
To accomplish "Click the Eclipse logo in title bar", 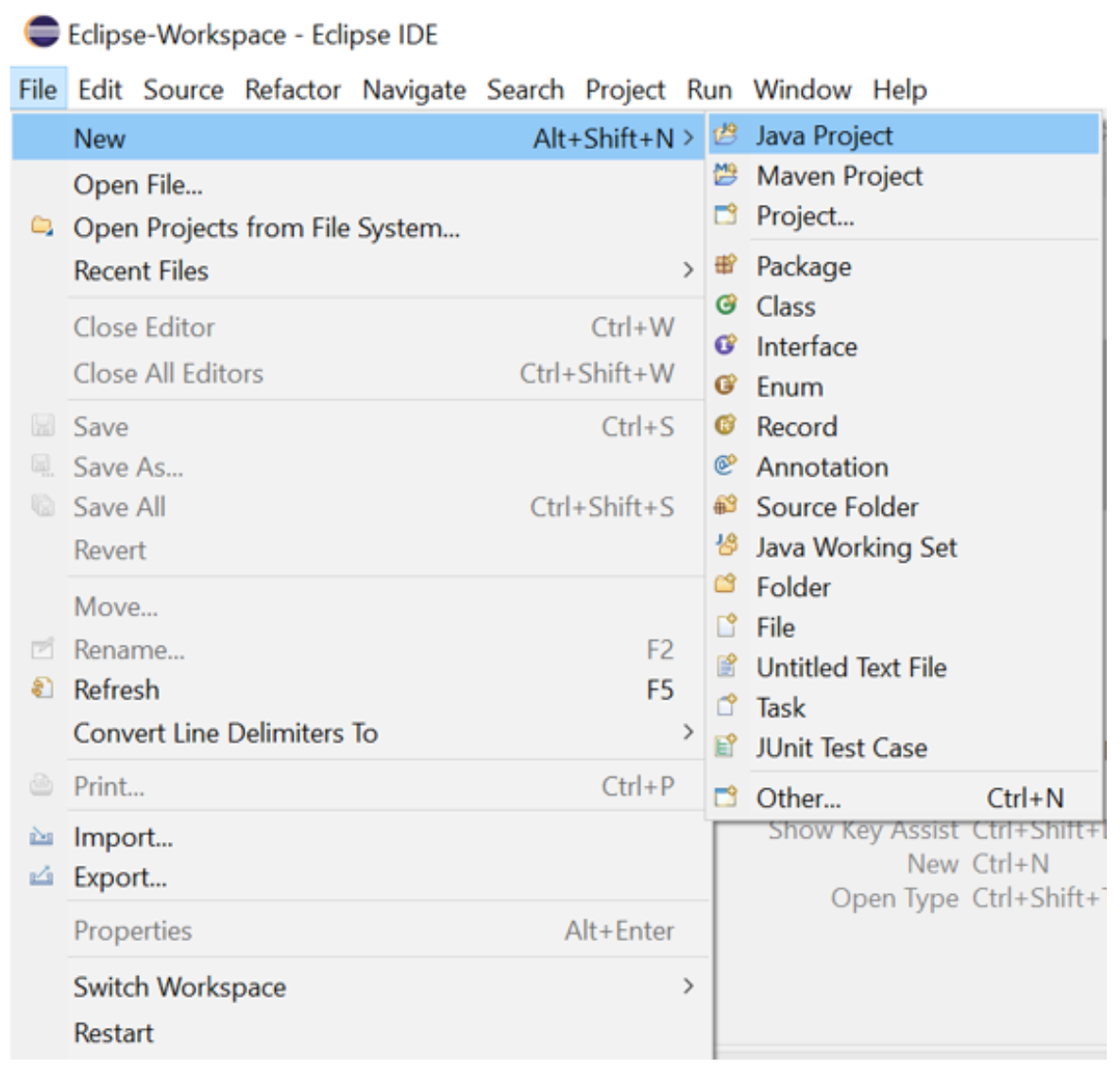I will [42, 32].
